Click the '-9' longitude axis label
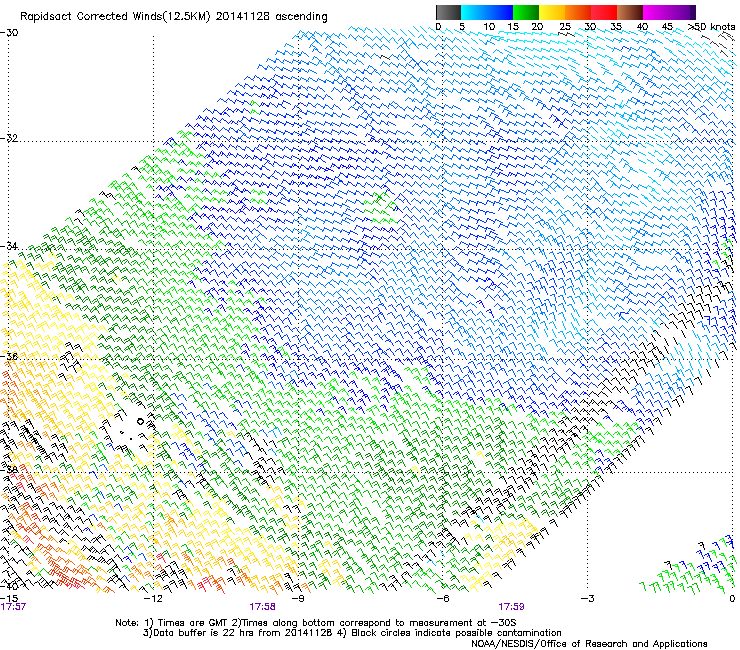This screenshot has width=740, height=650. 298,599
